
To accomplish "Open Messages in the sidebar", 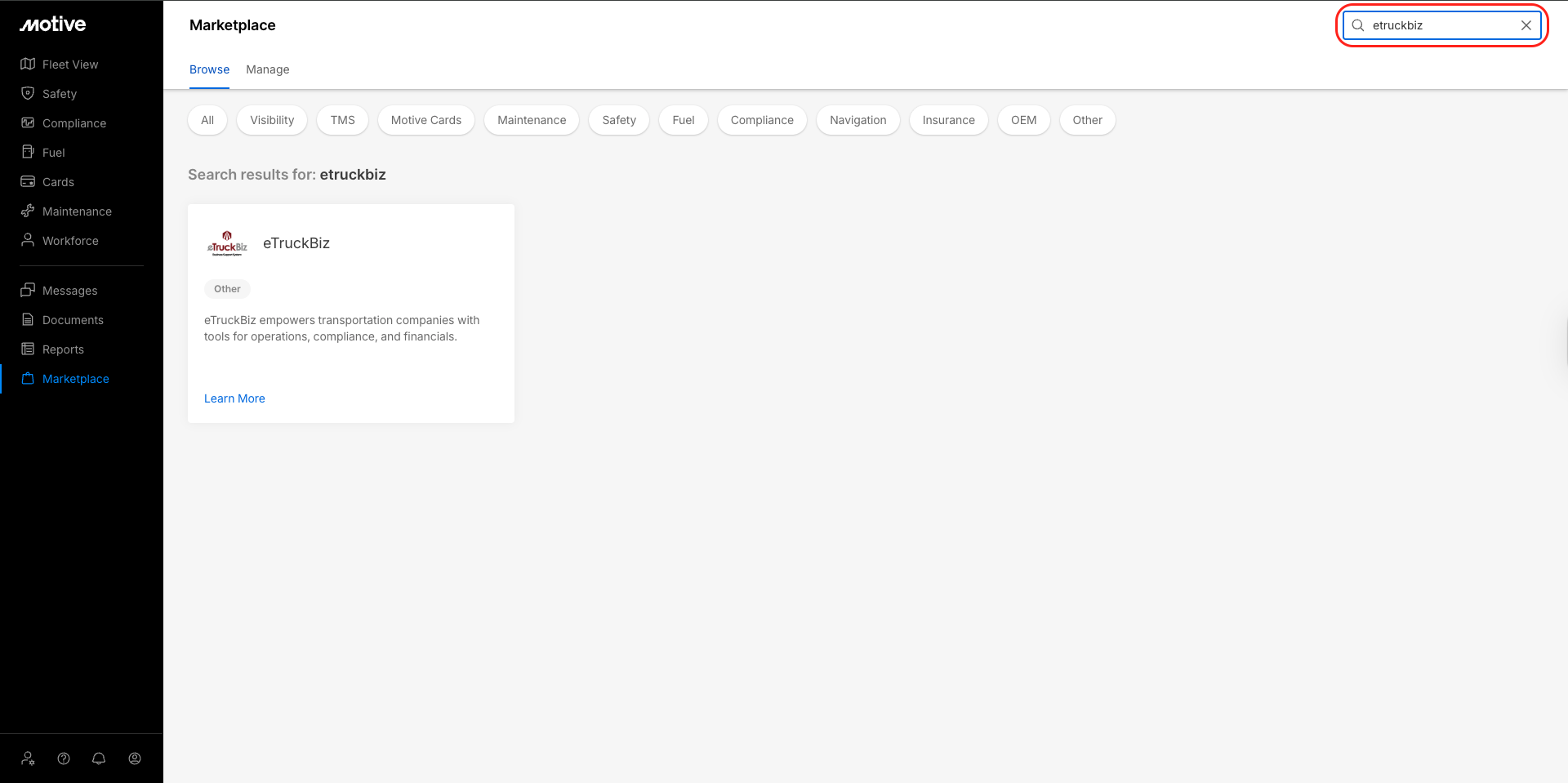I will pos(70,291).
